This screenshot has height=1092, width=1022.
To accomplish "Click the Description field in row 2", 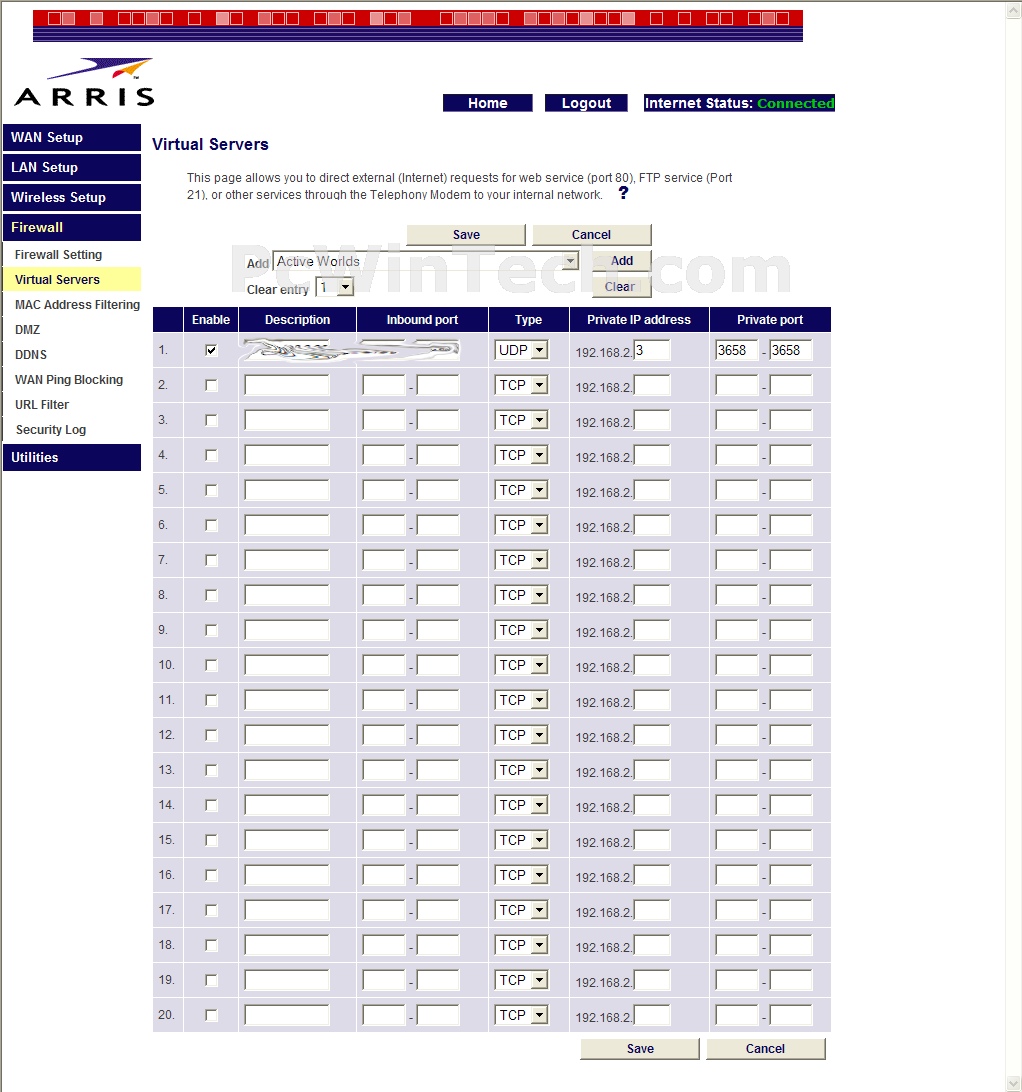I will (287, 385).
